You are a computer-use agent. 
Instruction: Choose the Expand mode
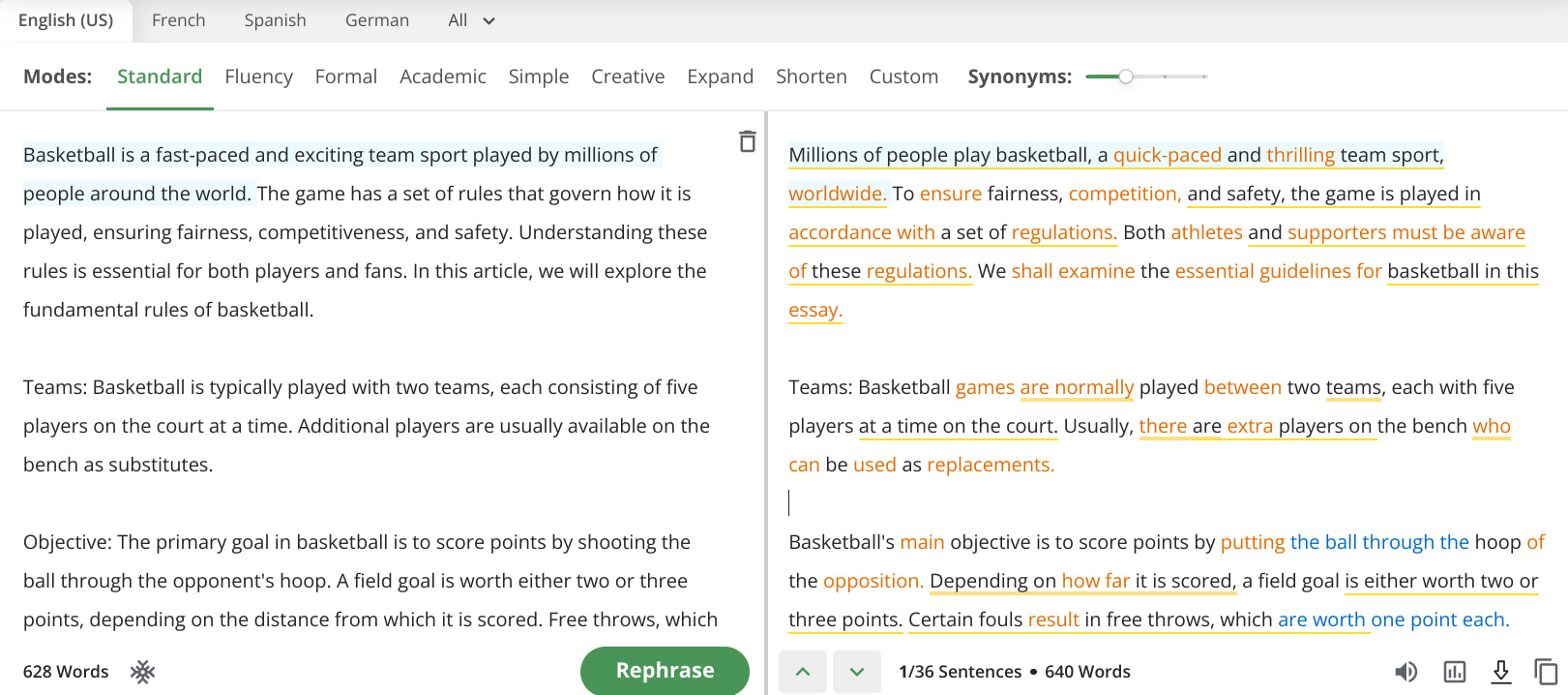coord(720,76)
